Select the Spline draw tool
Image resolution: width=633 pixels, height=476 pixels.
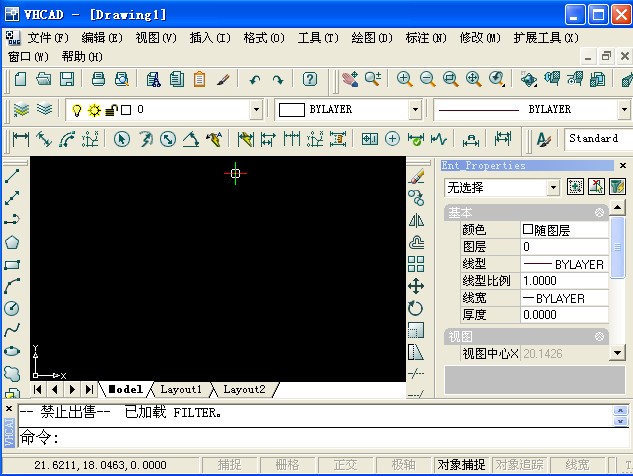[12, 330]
